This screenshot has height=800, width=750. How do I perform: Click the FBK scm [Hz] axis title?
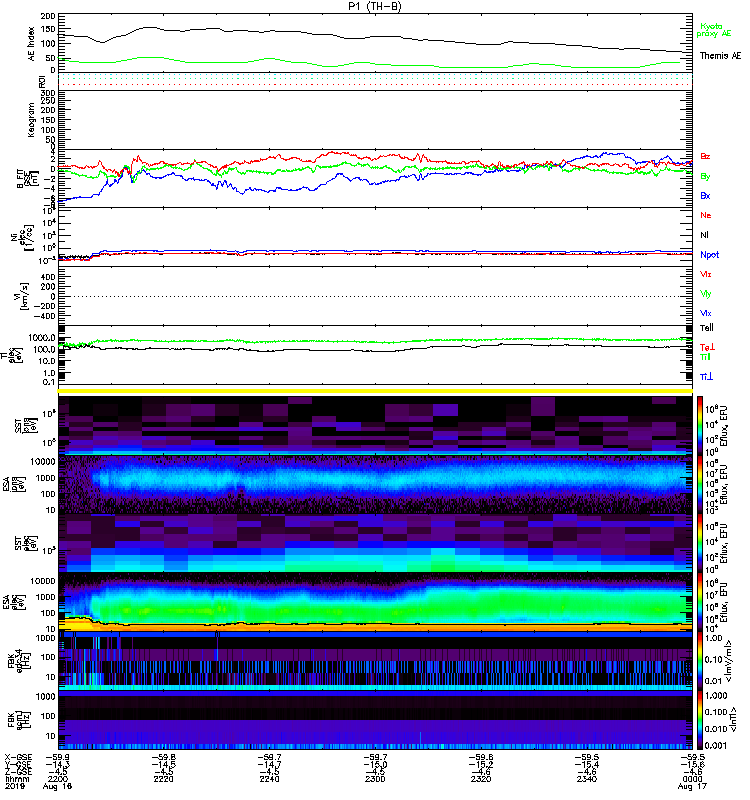19,718
